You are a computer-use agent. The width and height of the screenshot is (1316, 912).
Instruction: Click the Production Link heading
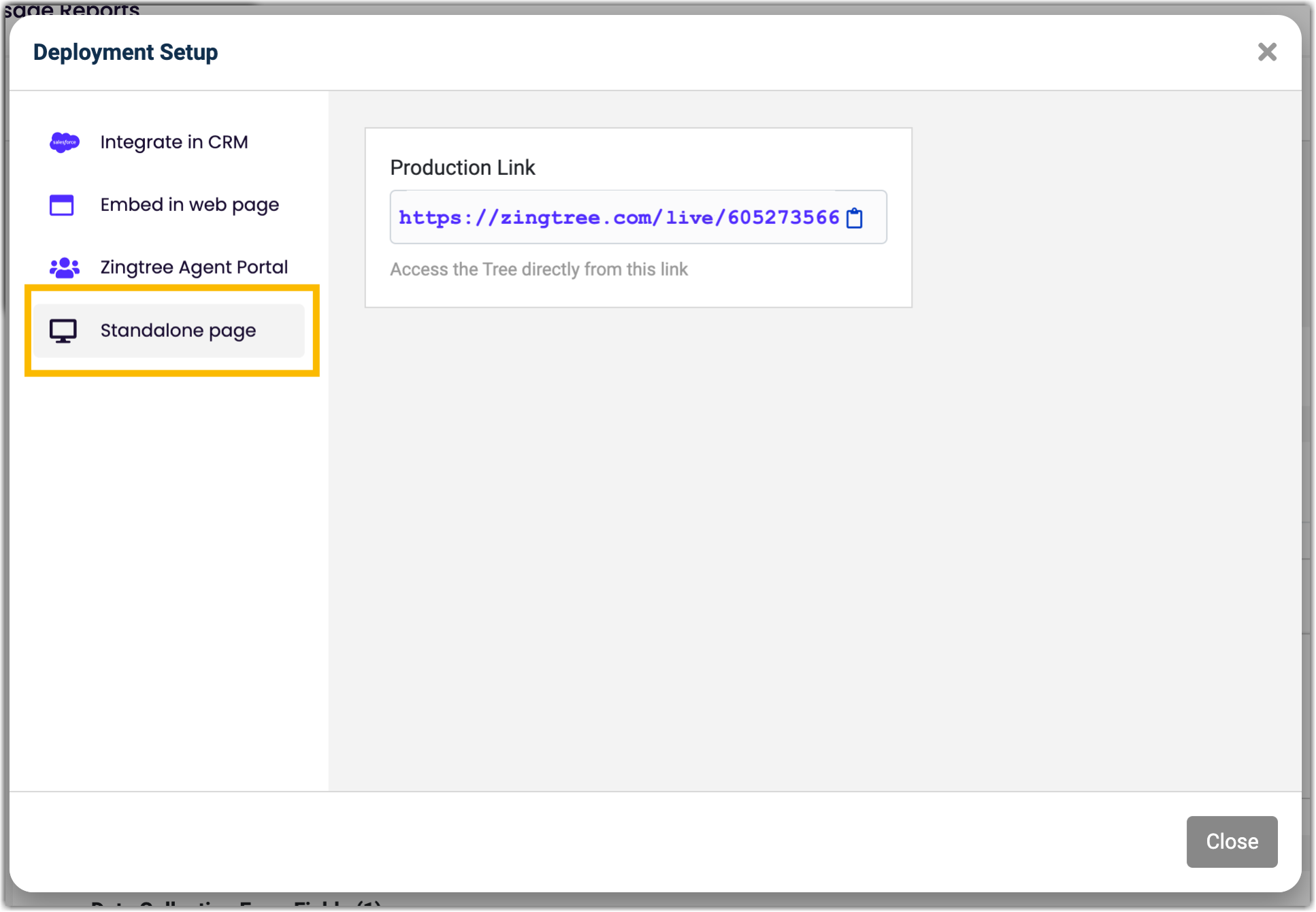(x=463, y=167)
